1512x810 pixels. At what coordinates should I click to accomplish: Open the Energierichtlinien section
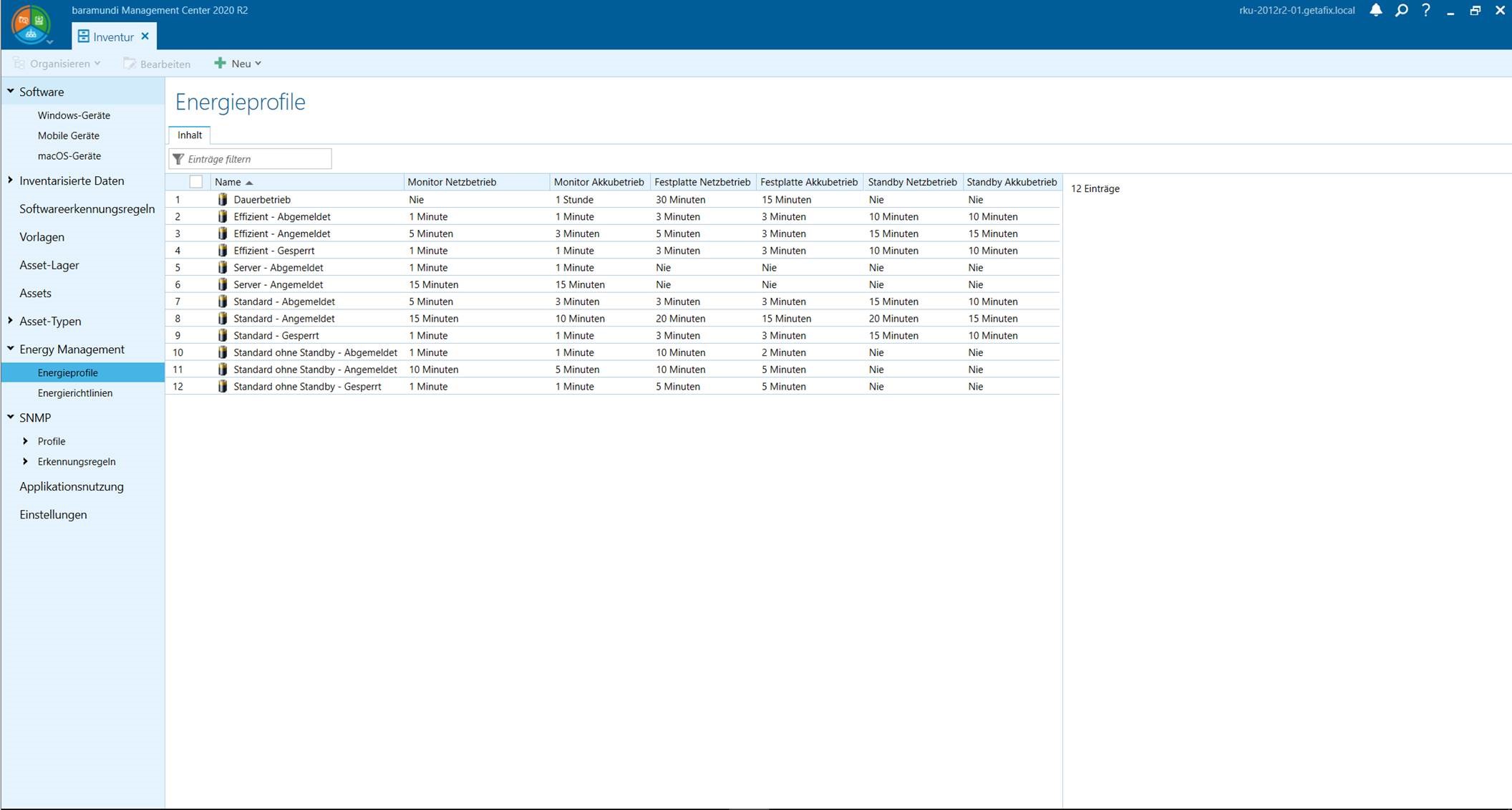[75, 392]
